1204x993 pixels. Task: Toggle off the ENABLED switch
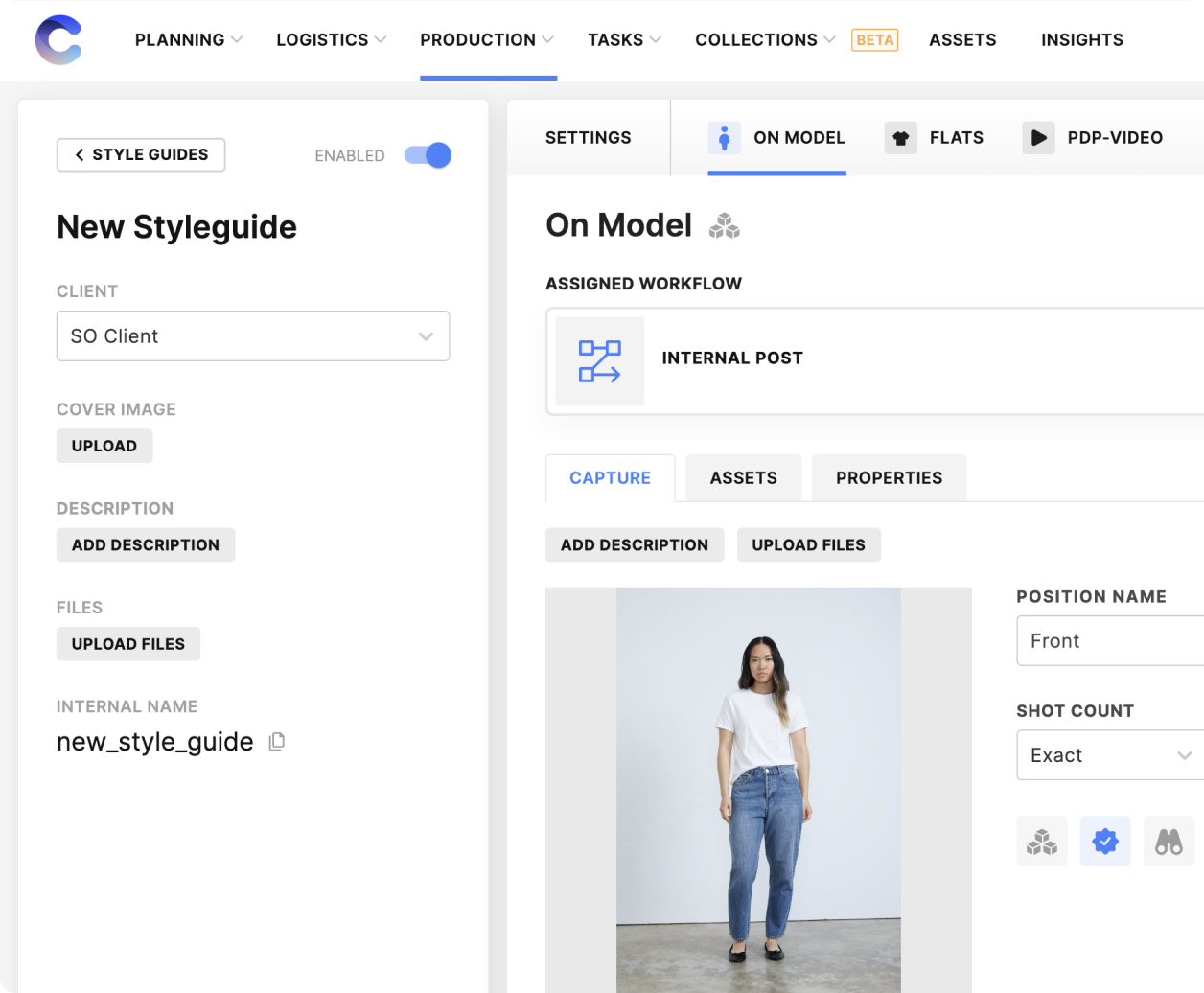(428, 154)
